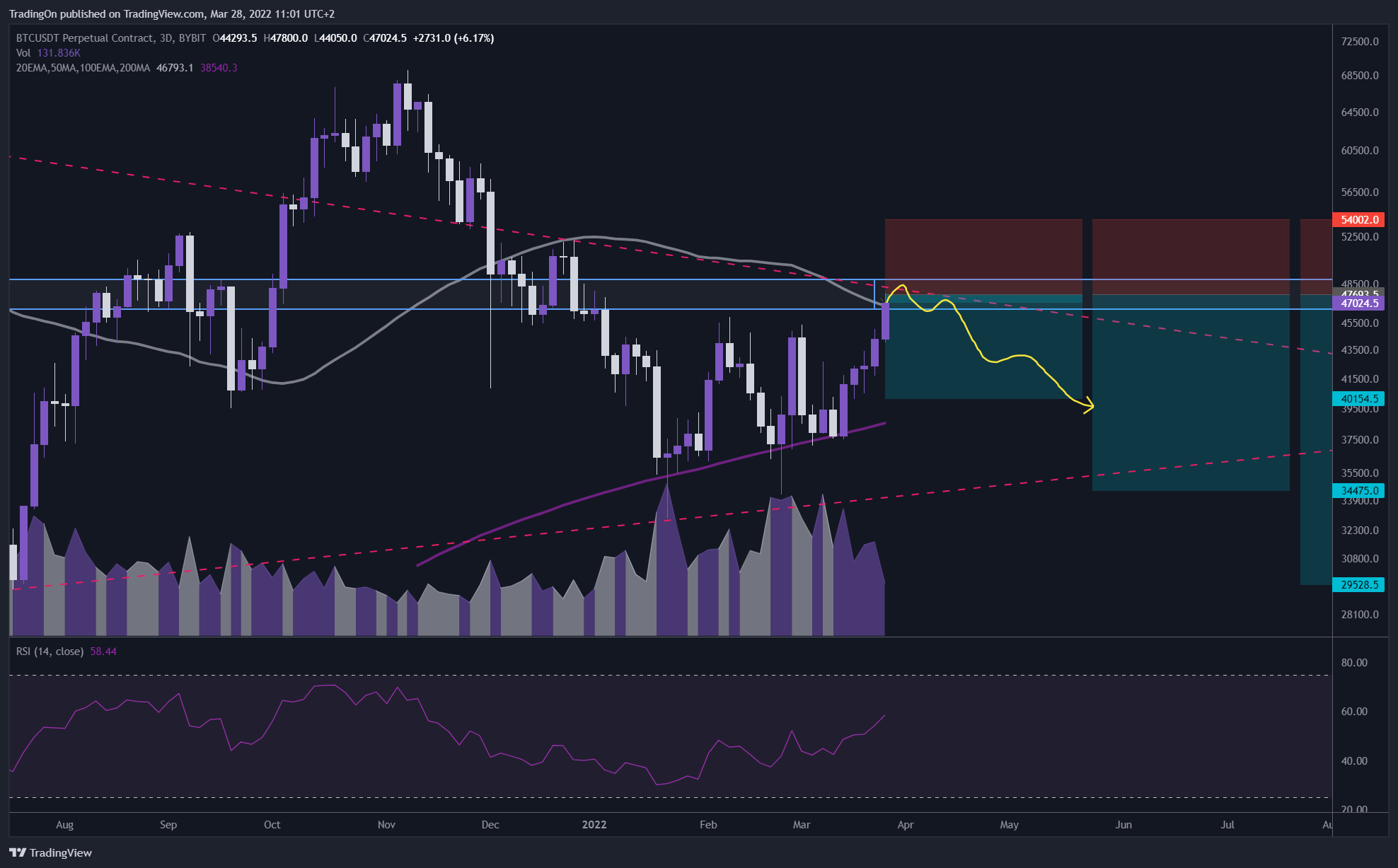Click 32300.0 on the price axis
The width and height of the screenshot is (1398, 868).
coord(1360,531)
